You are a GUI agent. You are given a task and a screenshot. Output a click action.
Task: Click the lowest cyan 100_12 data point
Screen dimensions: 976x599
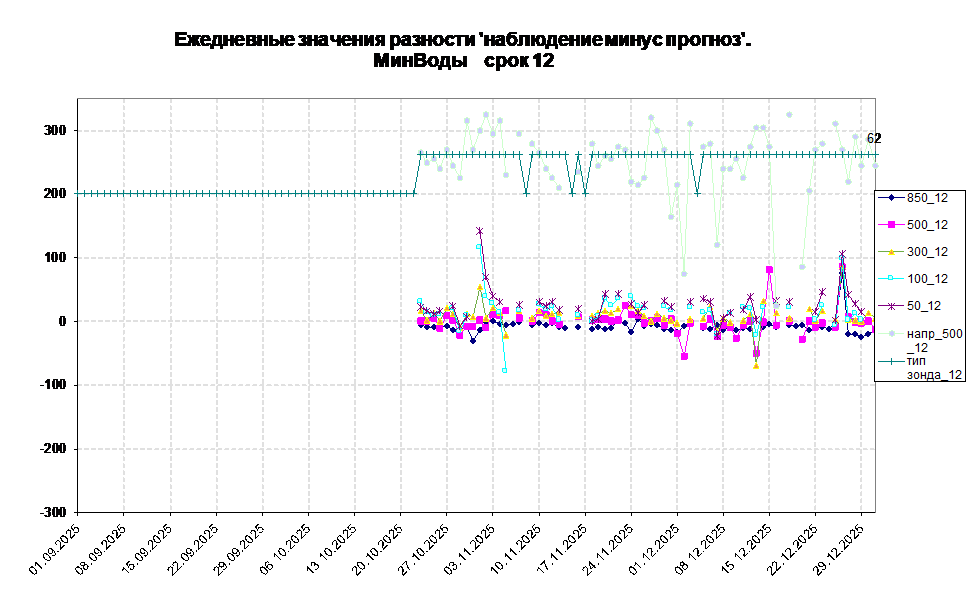[x=505, y=371]
